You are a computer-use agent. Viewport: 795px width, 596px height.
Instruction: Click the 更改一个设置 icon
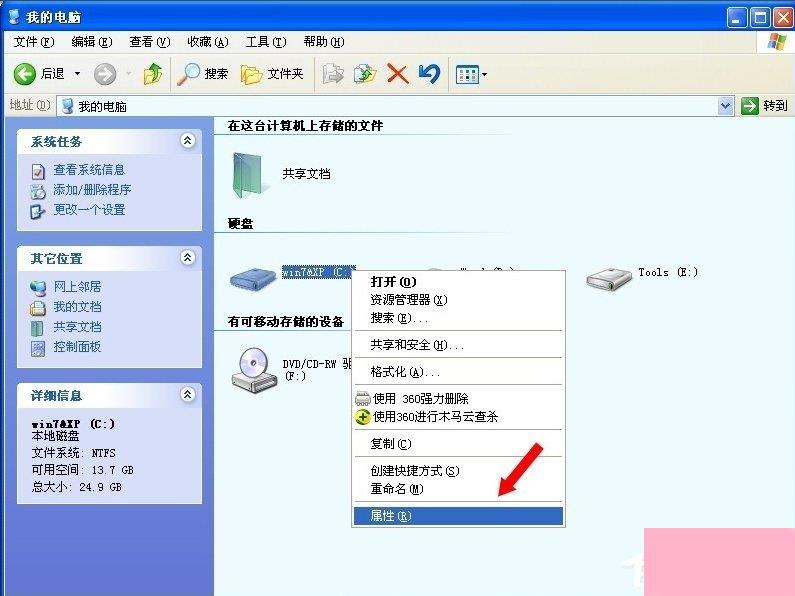point(38,211)
